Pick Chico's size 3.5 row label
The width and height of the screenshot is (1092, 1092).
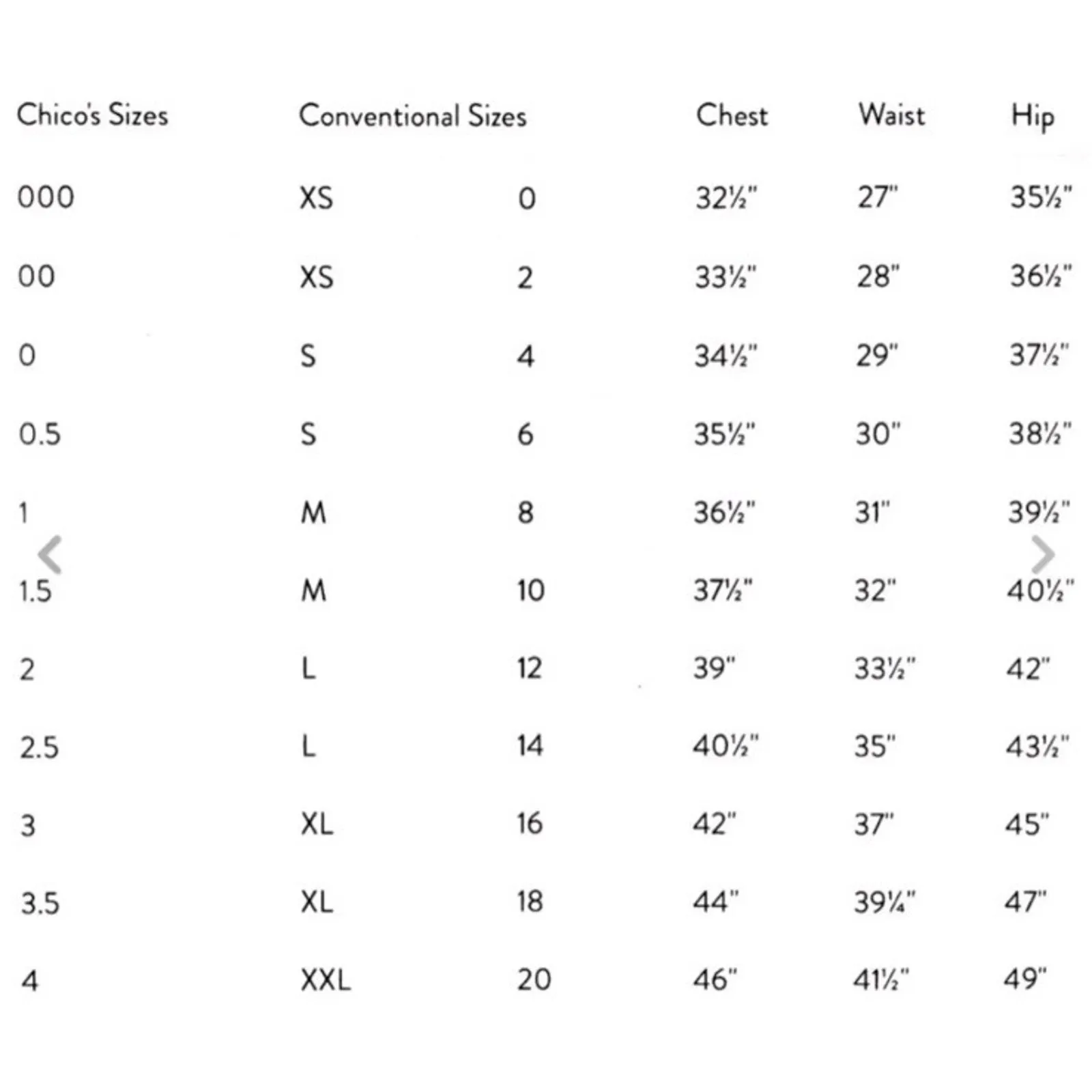(x=40, y=903)
